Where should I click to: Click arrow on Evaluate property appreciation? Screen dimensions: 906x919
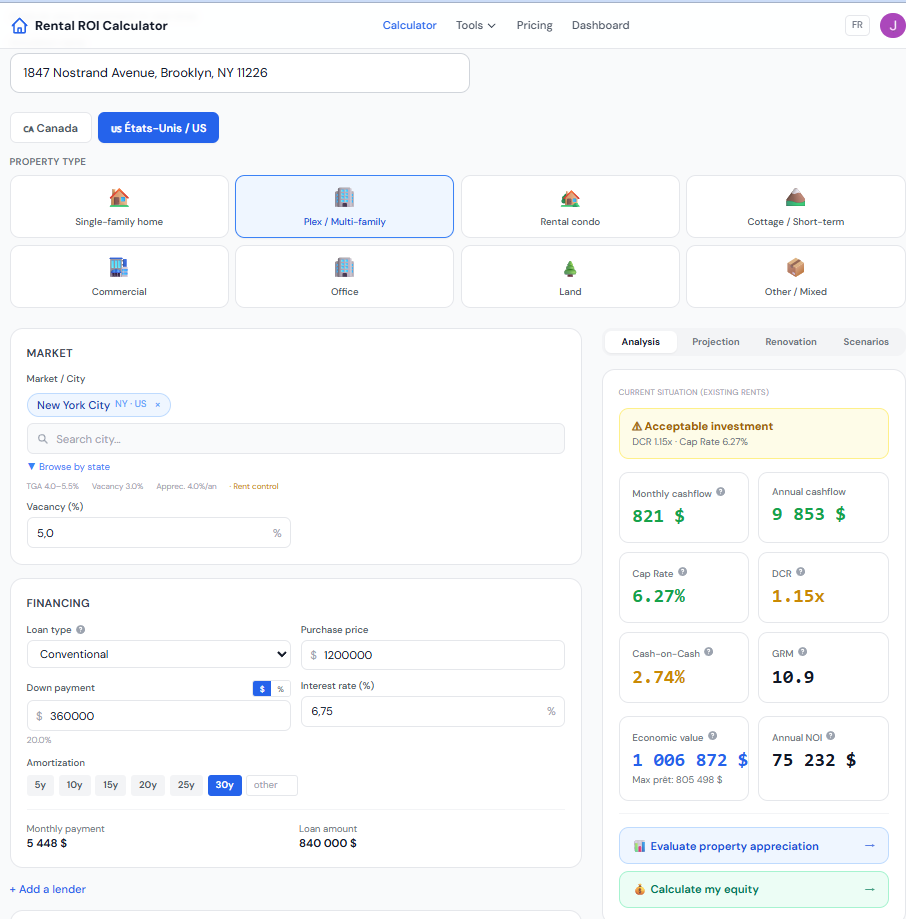(870, 846)
